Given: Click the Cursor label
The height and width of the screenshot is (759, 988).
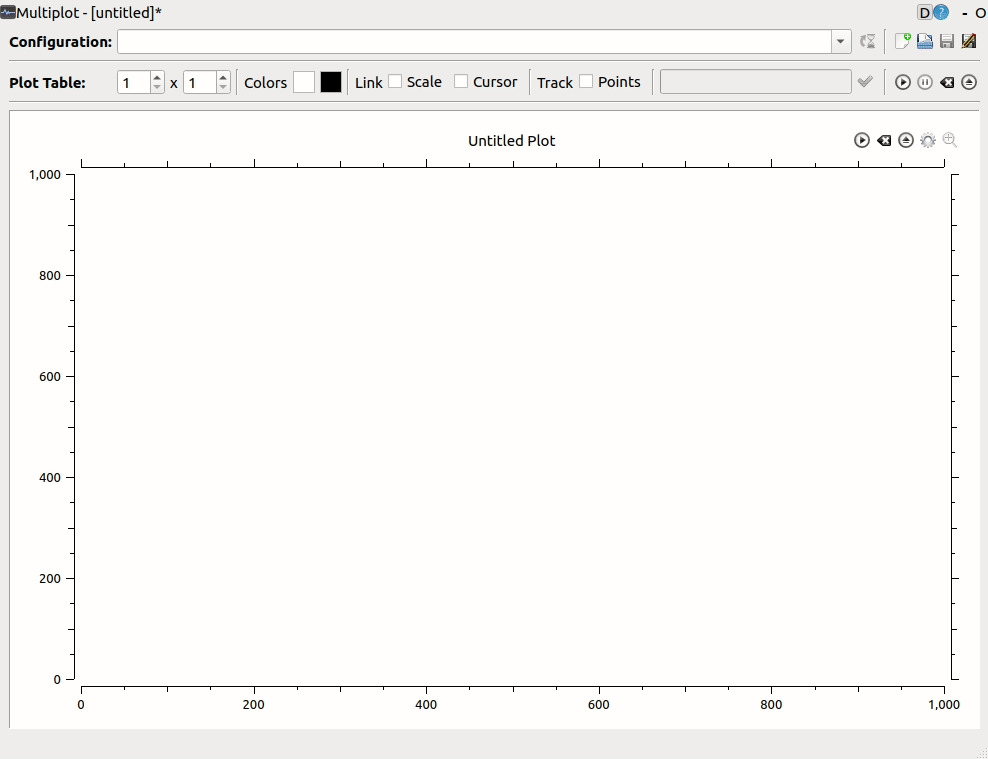Looking at the screenshot, I should pyautogui.click(x=495, y=82).
